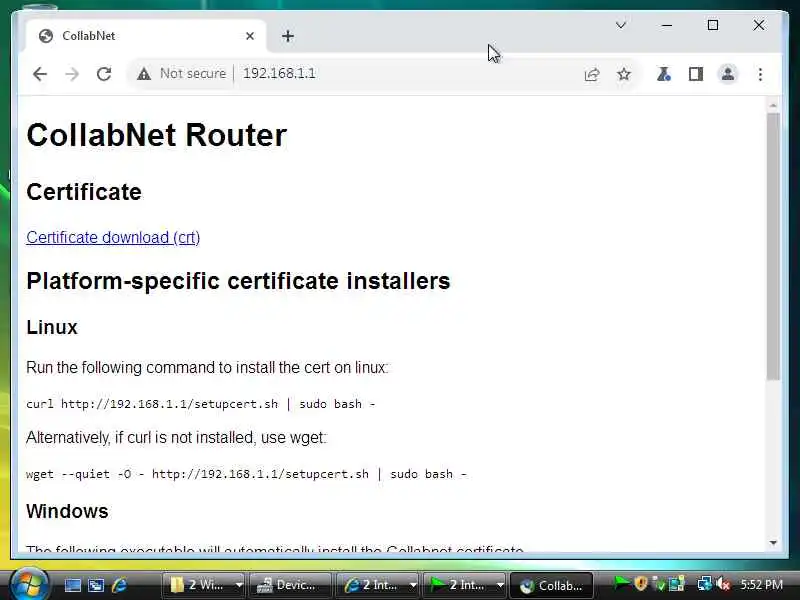Click Show Desktop quick launch icon
This screenshot has height=600, width=800.
click(72, 585)
